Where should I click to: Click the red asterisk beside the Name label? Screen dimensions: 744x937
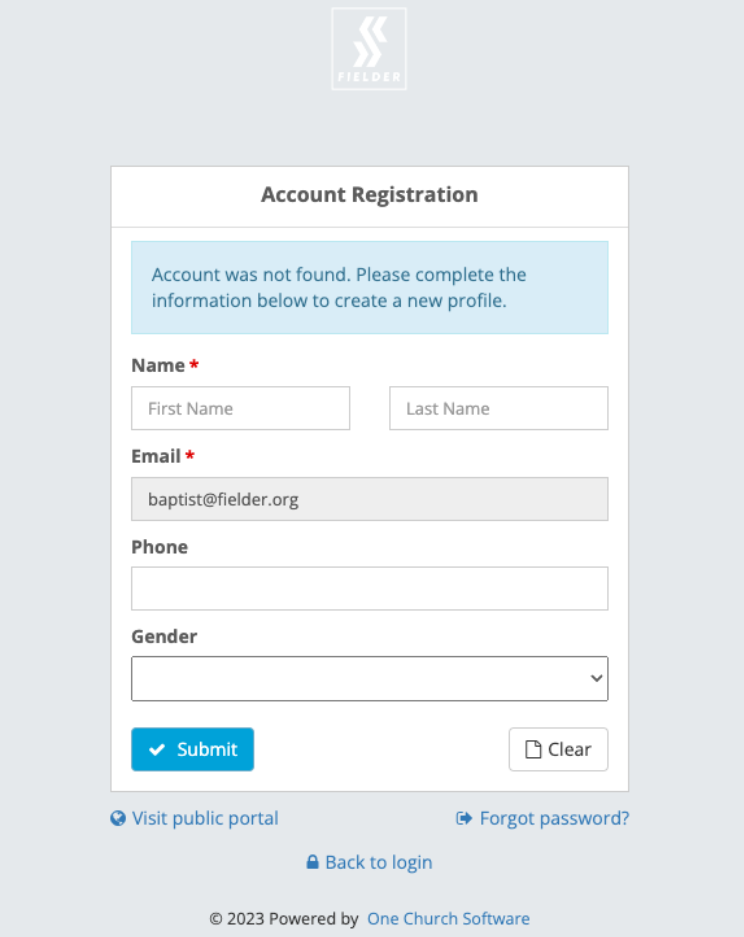(196, 365)
